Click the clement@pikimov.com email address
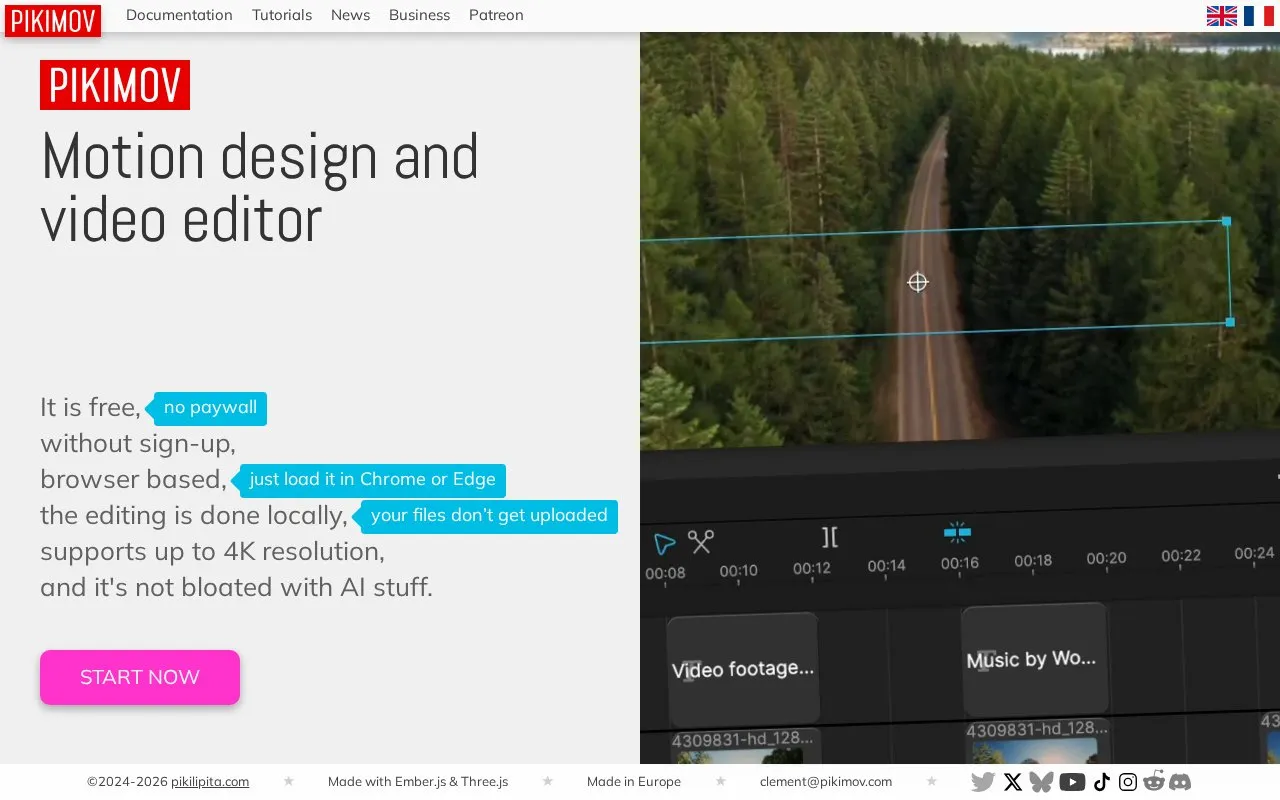 [x=826, y=782]
